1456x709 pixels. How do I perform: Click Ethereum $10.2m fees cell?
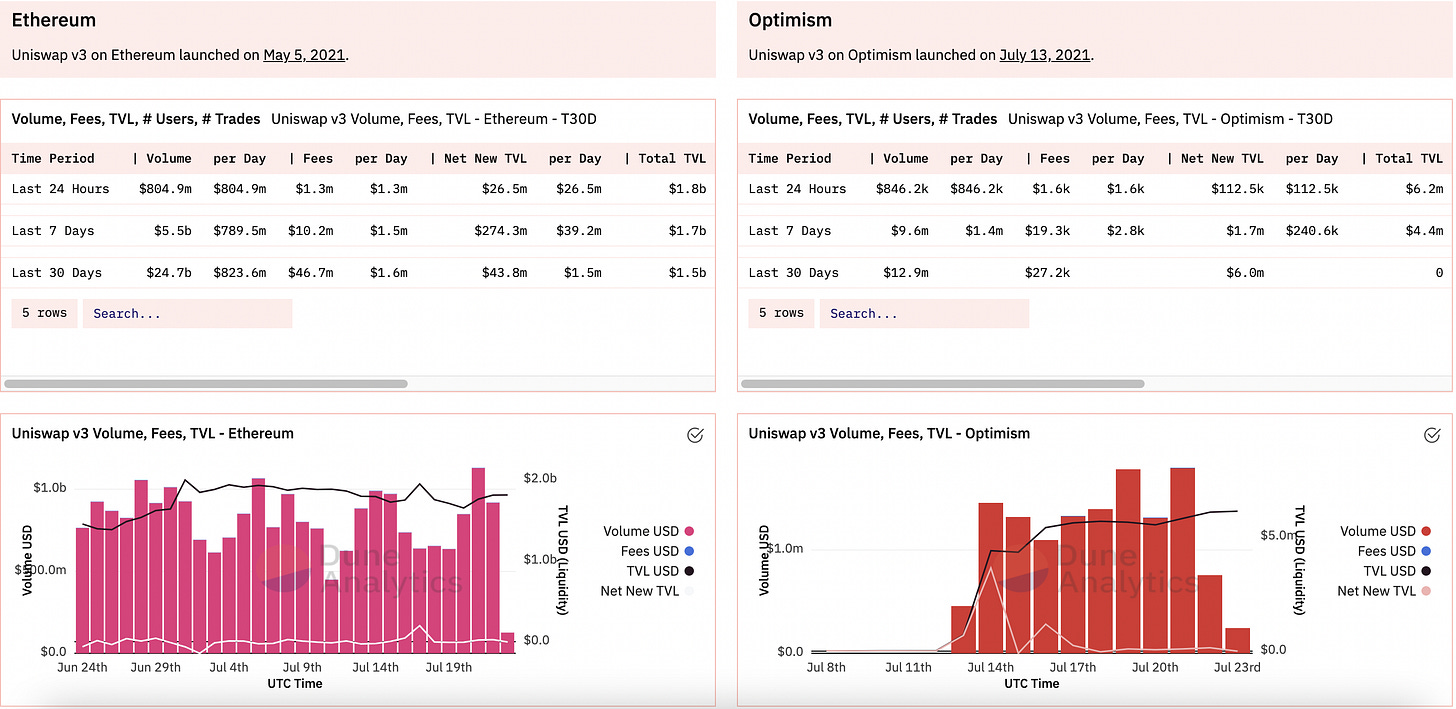click(x=310, y=231)
